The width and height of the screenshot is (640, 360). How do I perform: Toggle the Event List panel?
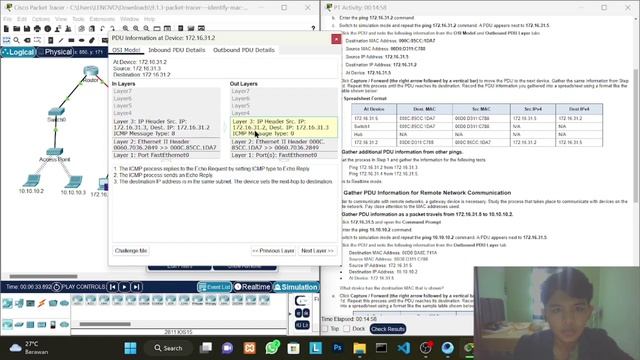coord(215,287)
